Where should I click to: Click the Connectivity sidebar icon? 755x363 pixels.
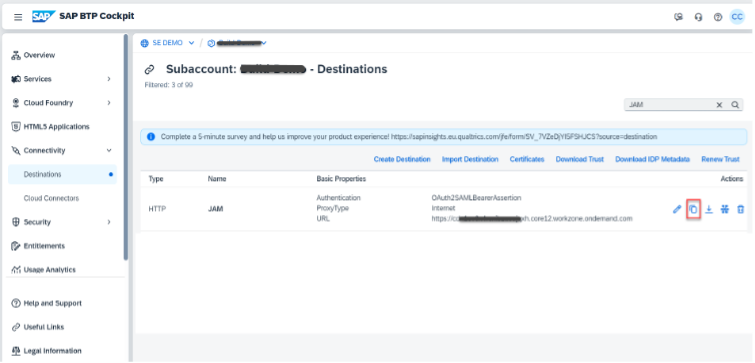[x=15, y=151]
